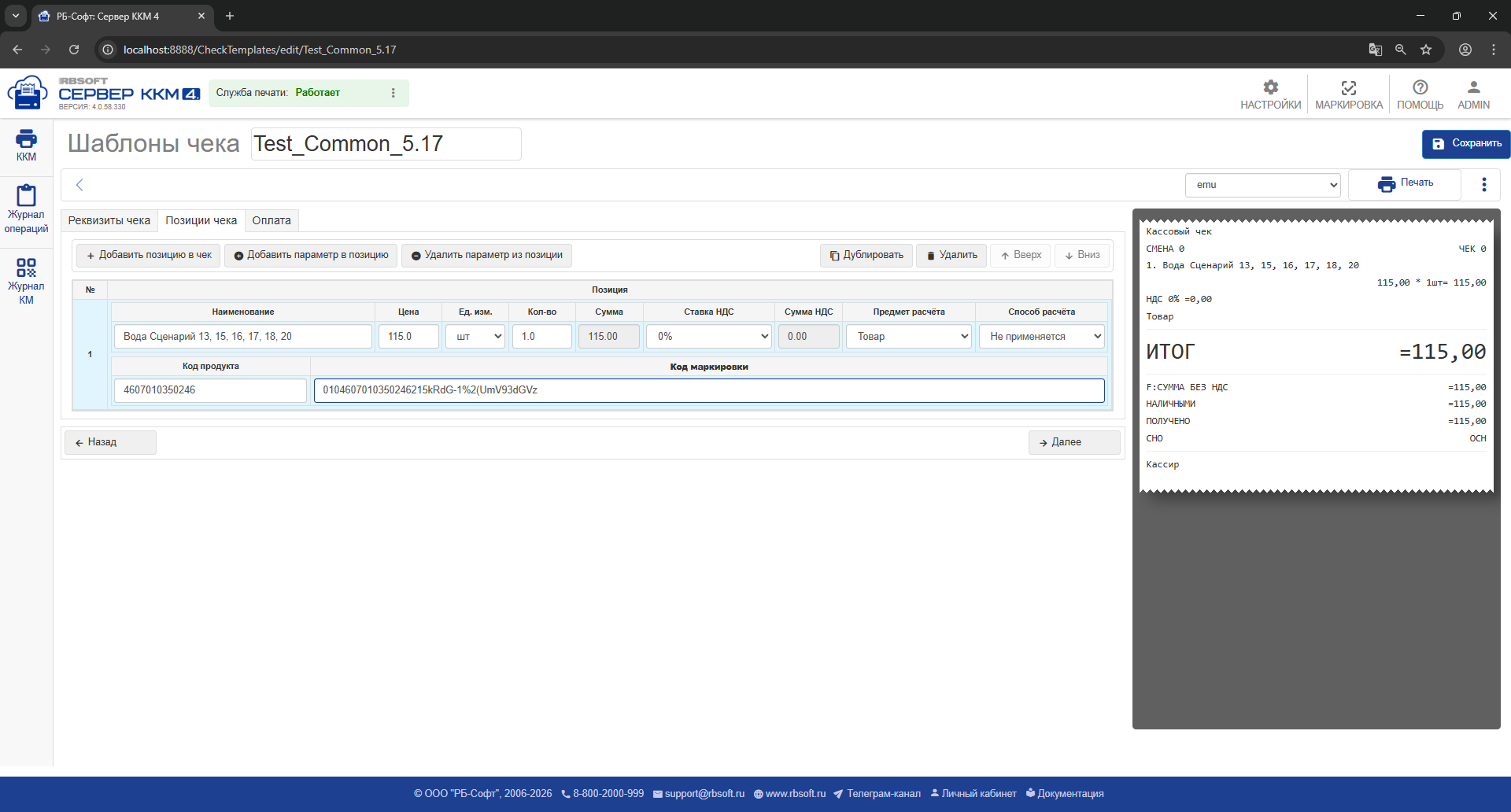Click the ИТОГ line in receipt preview
1511x812 pixels.
[1316, 352]
